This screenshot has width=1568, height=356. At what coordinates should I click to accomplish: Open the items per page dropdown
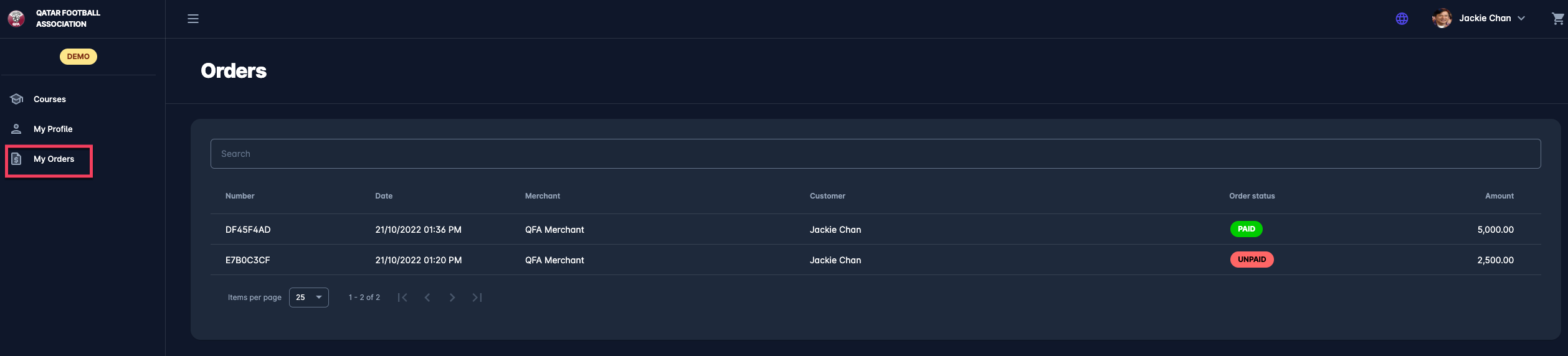pyautogui.click(x=309, y=297)
